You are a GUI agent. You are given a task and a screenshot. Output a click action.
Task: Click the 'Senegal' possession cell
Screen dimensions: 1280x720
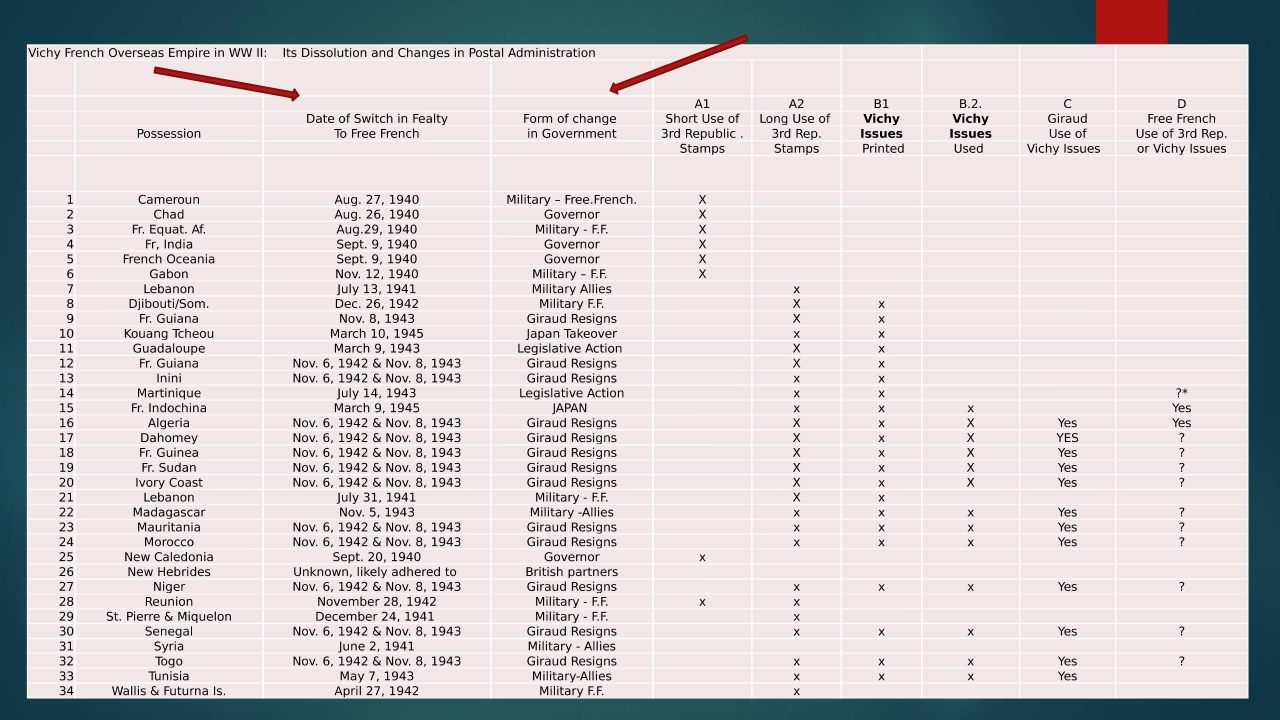[x=169, y=632]
